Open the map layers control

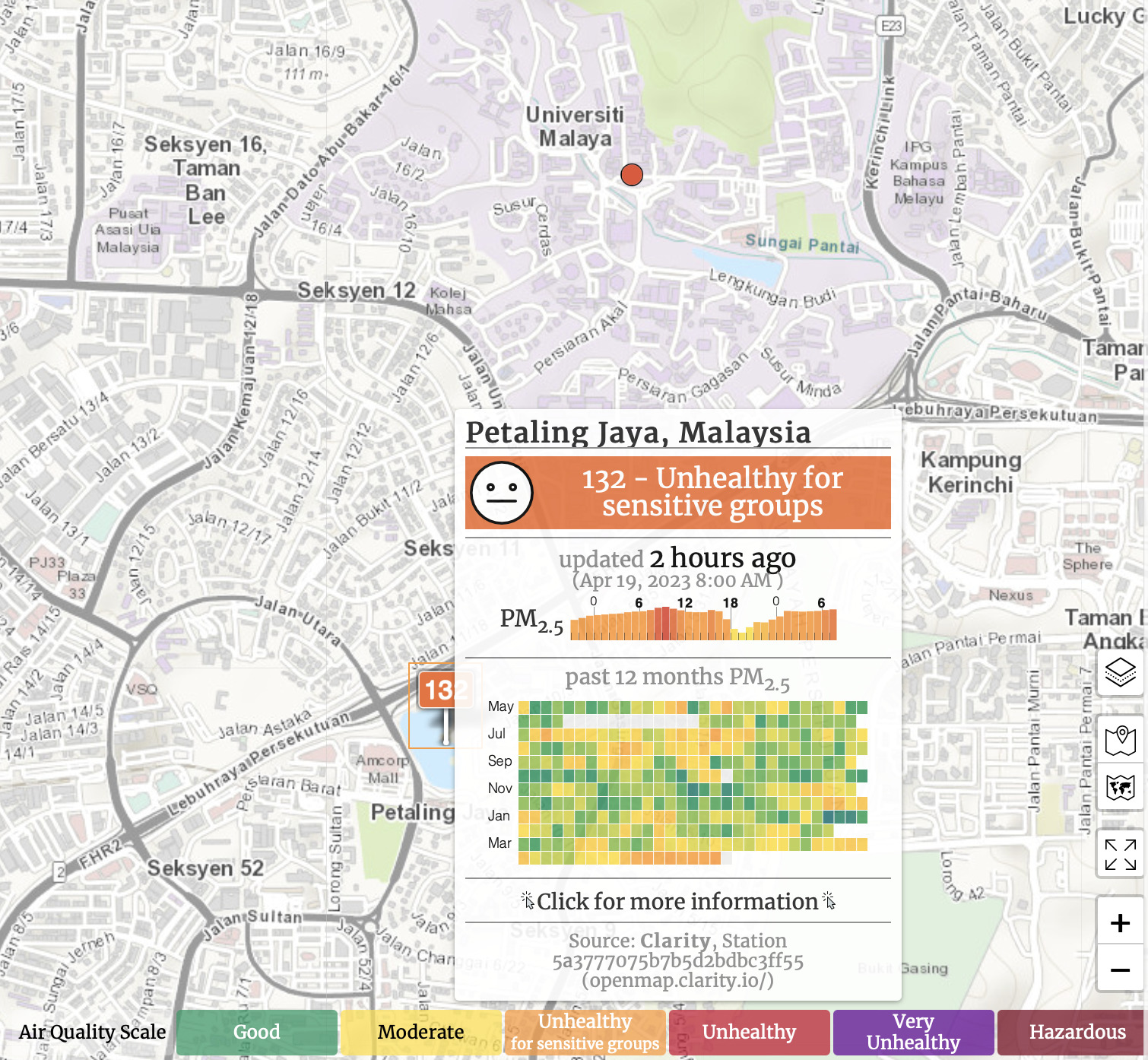click(1120, 672)
